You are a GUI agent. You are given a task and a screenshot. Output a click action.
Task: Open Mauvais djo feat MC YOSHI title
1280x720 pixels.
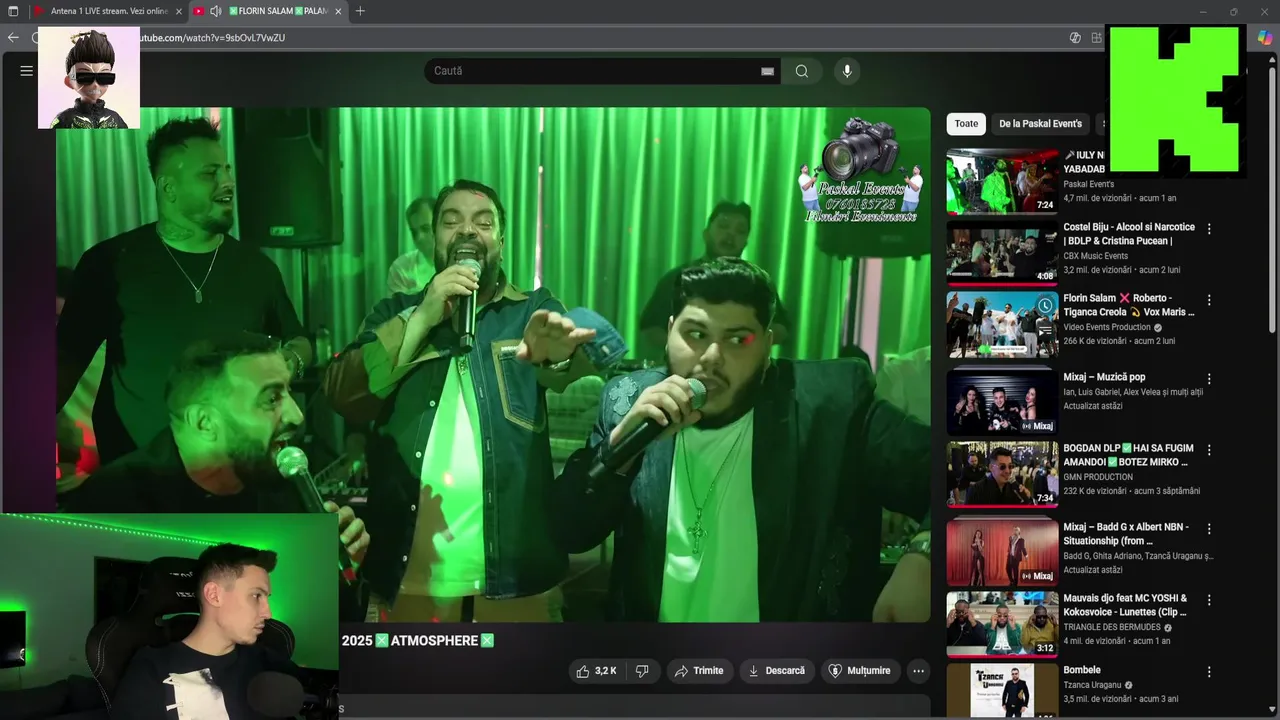coord(1125,605)
